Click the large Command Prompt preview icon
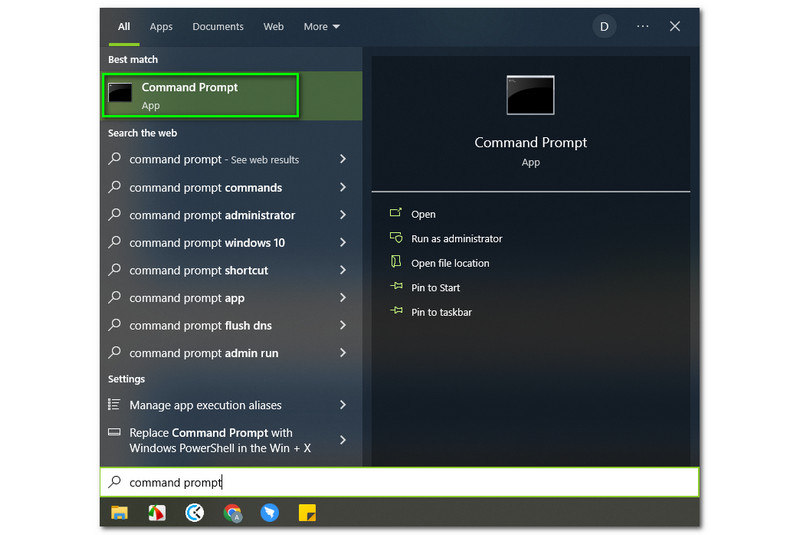 (x=530, y=95)
